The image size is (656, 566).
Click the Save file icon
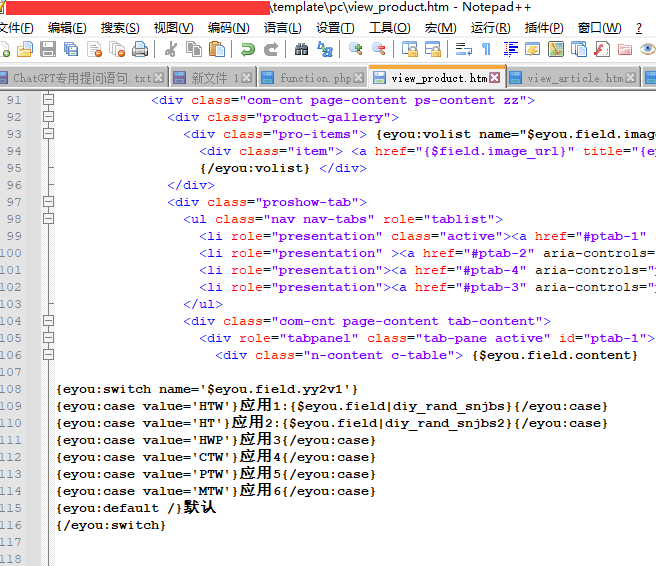[x=48, y=49]
